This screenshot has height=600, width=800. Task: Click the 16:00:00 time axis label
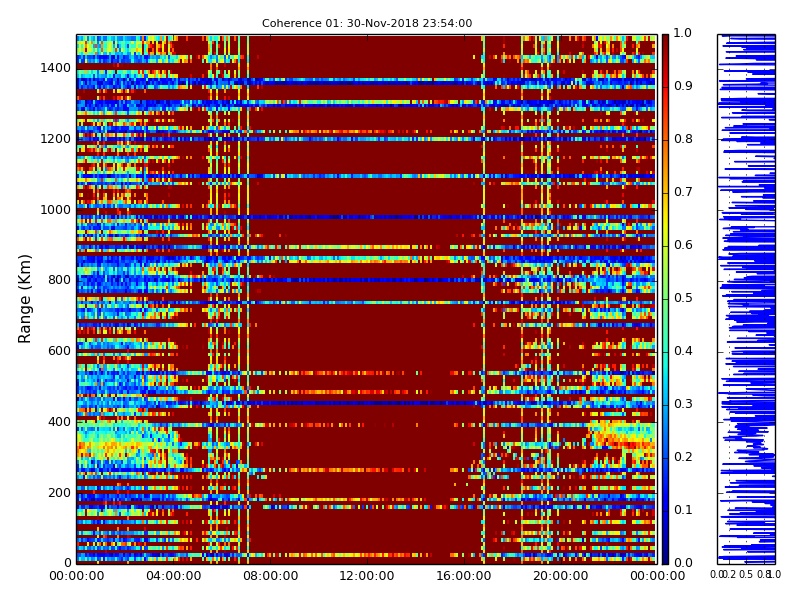[464, 576]
